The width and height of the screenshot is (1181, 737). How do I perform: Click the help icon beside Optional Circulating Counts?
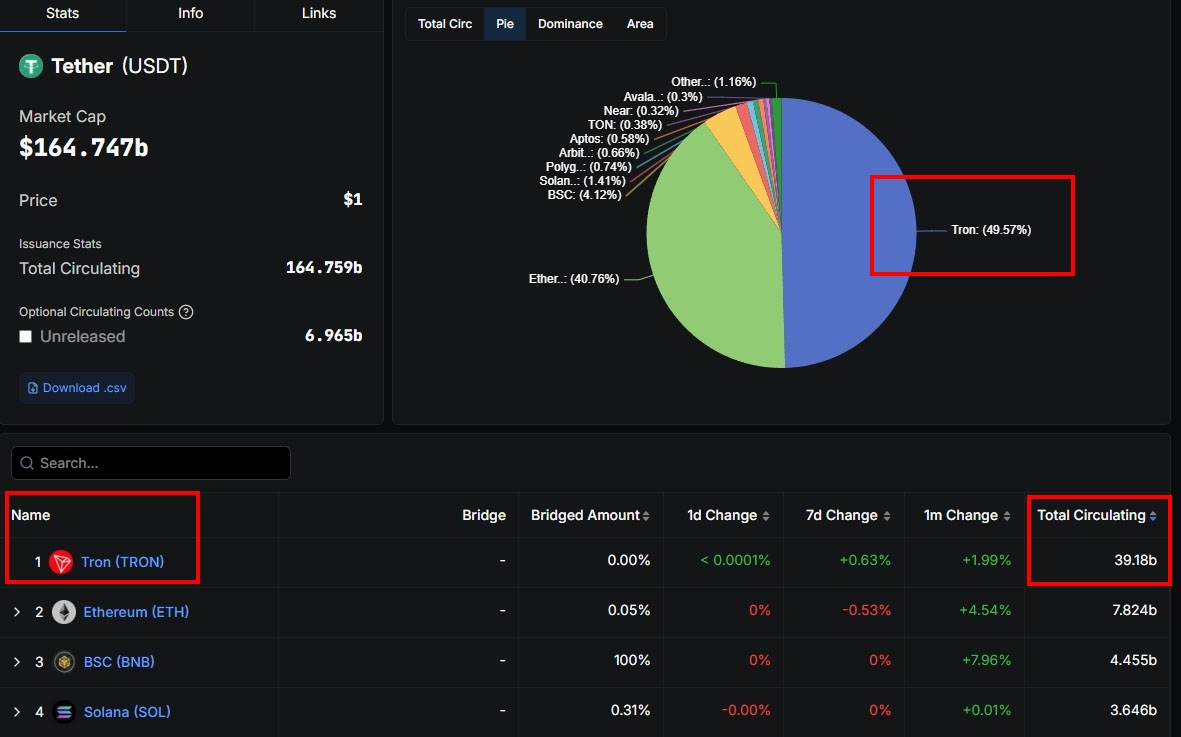coord(186,312)
